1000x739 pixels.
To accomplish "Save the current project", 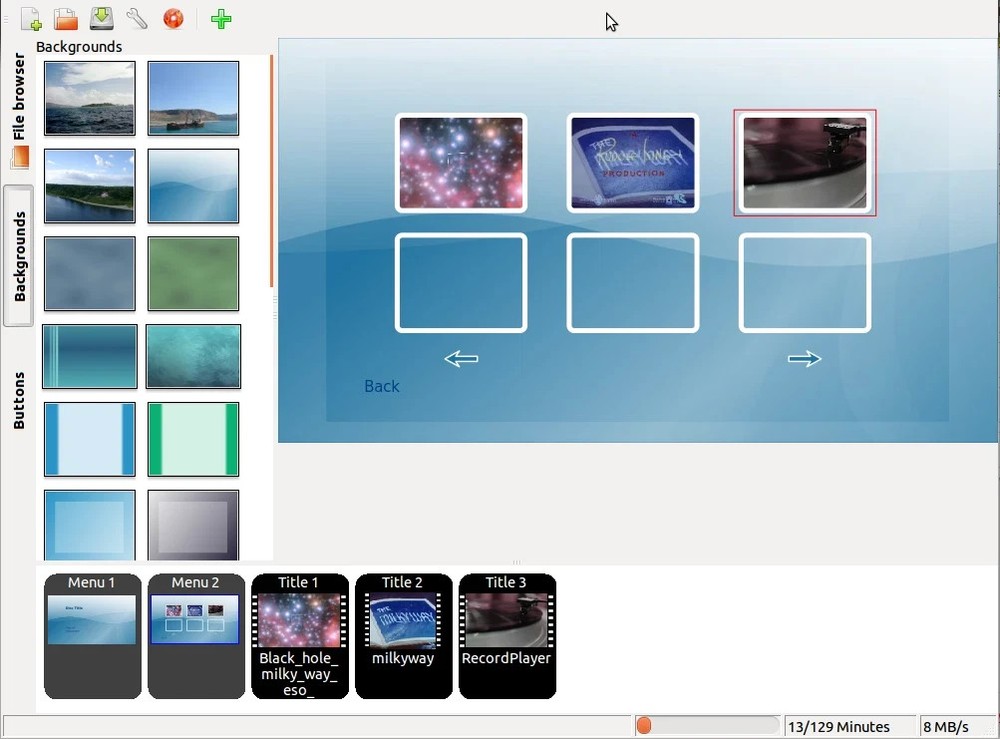I will pyautogui.click(x=101, y=17).
